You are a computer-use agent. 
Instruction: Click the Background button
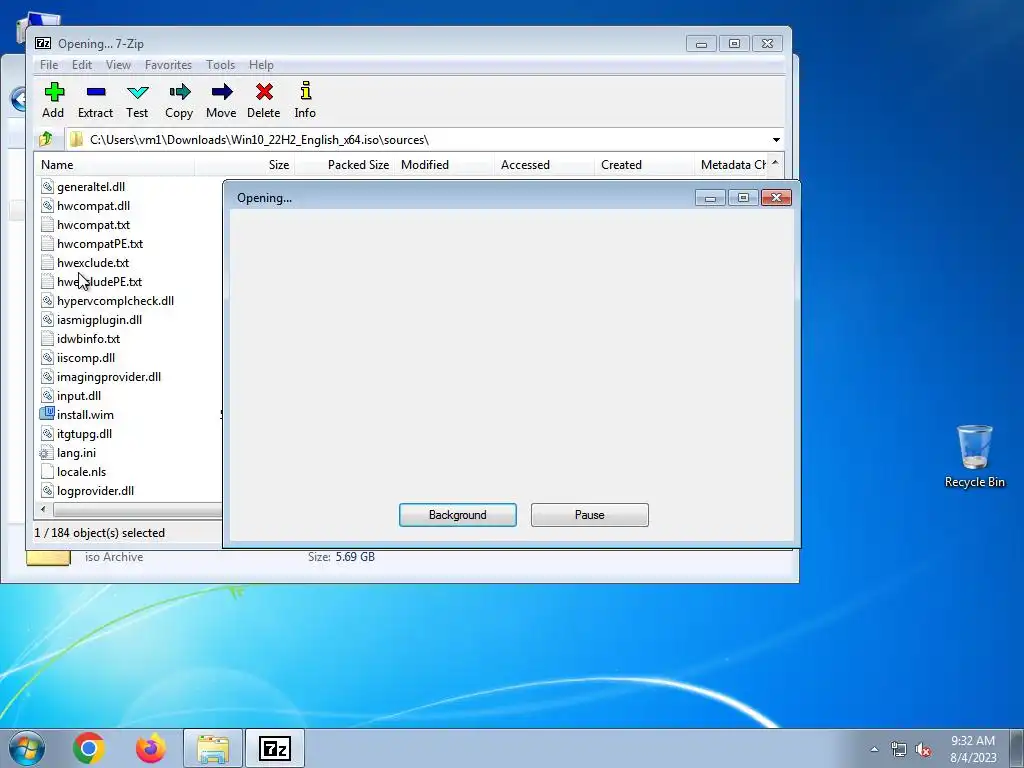pyautogui.click(x=458, y=515)
